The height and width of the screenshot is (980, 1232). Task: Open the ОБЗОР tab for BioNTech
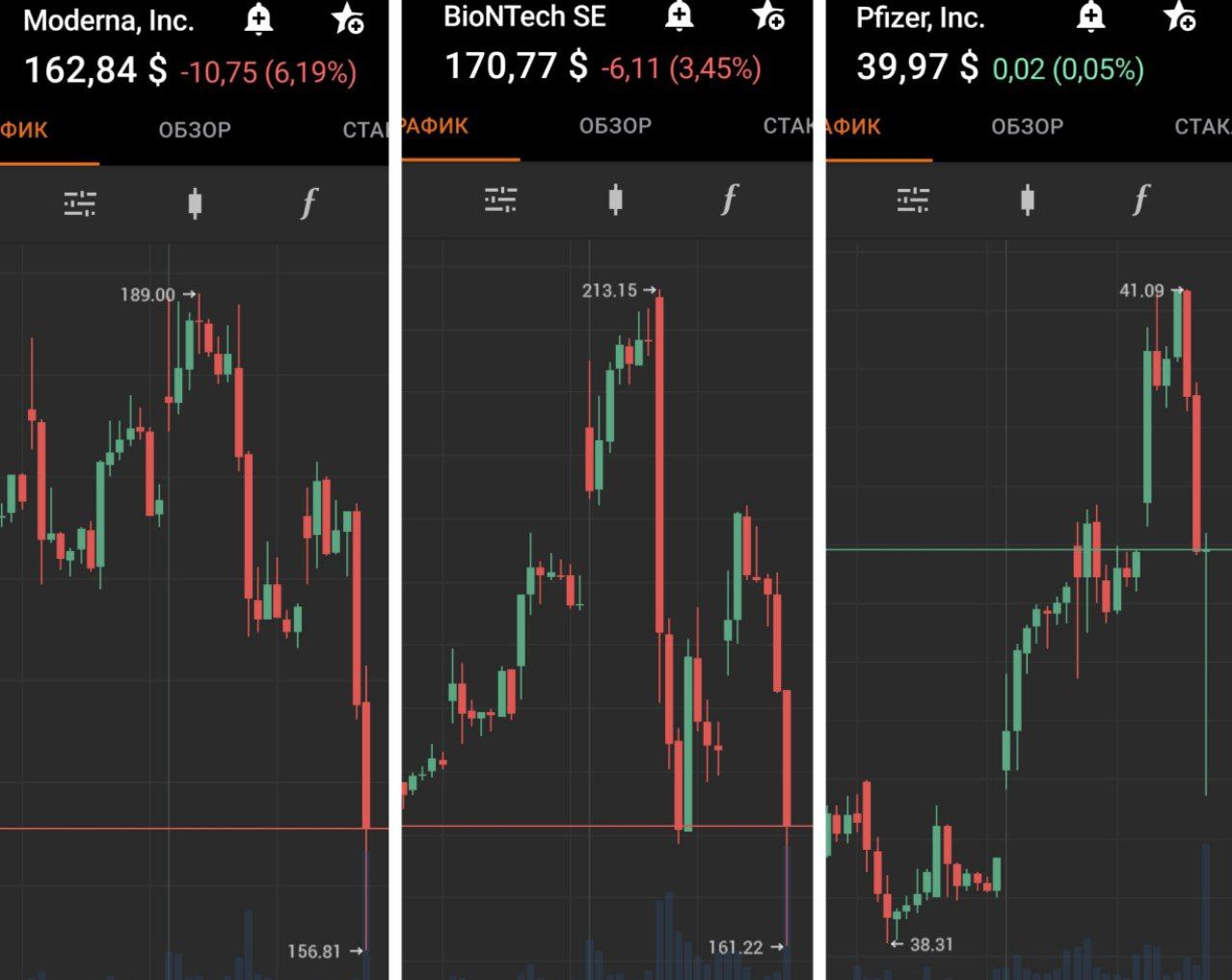615,126
